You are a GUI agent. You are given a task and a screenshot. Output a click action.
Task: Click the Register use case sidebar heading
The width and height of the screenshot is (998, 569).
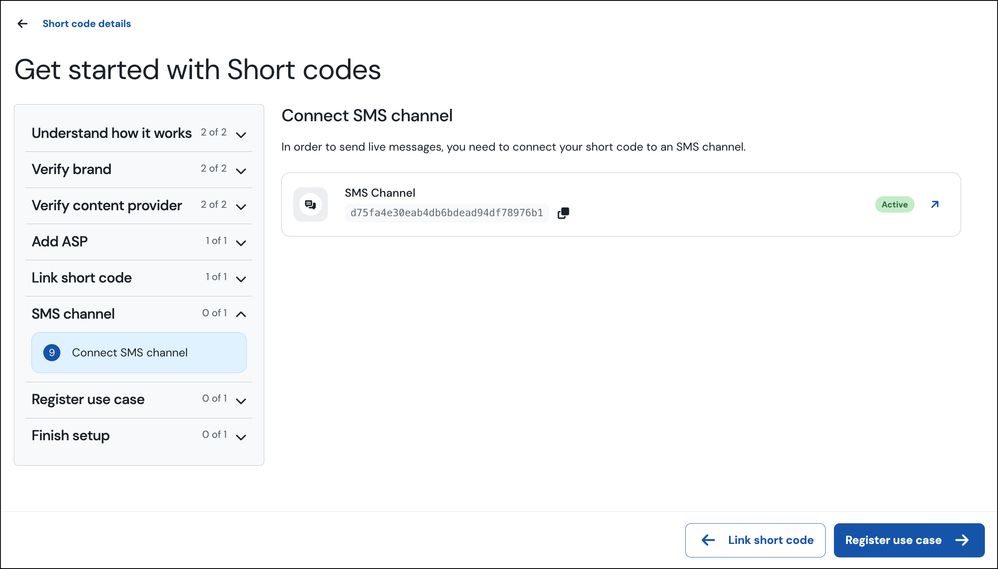[88, 399]
